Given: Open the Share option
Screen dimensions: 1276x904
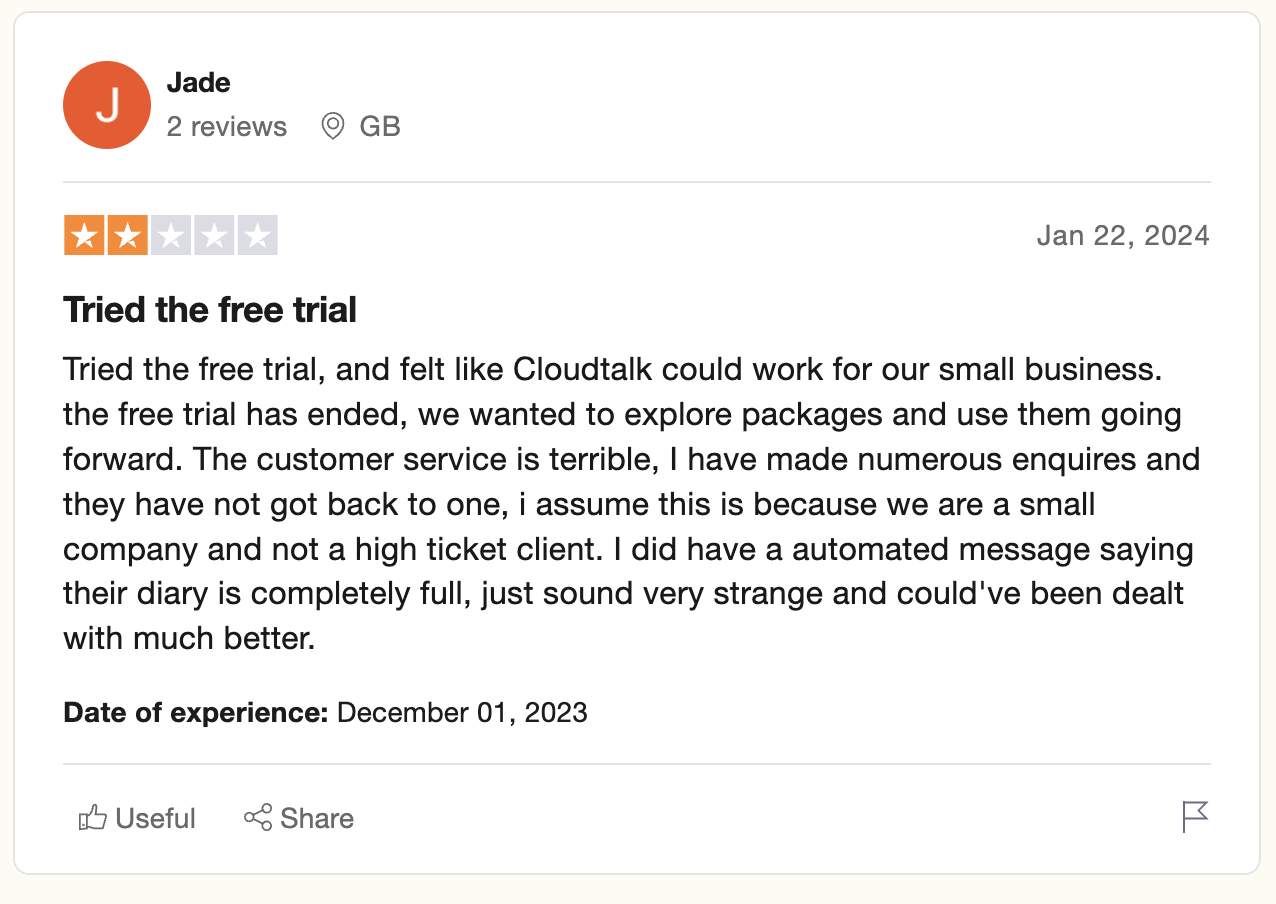Looking at the screenshot, I should pos(299,818).
